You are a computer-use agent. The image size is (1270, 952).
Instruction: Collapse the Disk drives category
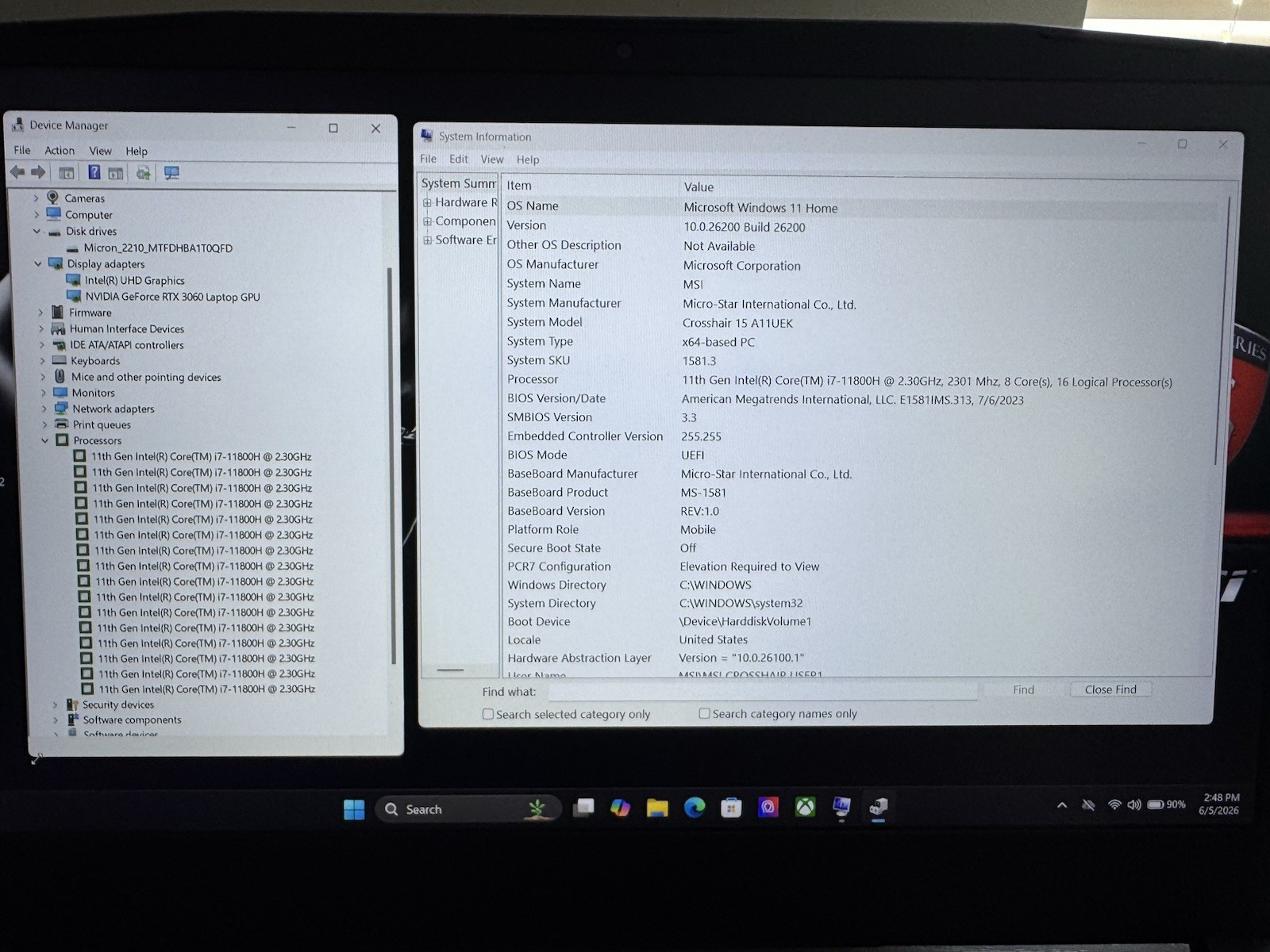(37, 231)
